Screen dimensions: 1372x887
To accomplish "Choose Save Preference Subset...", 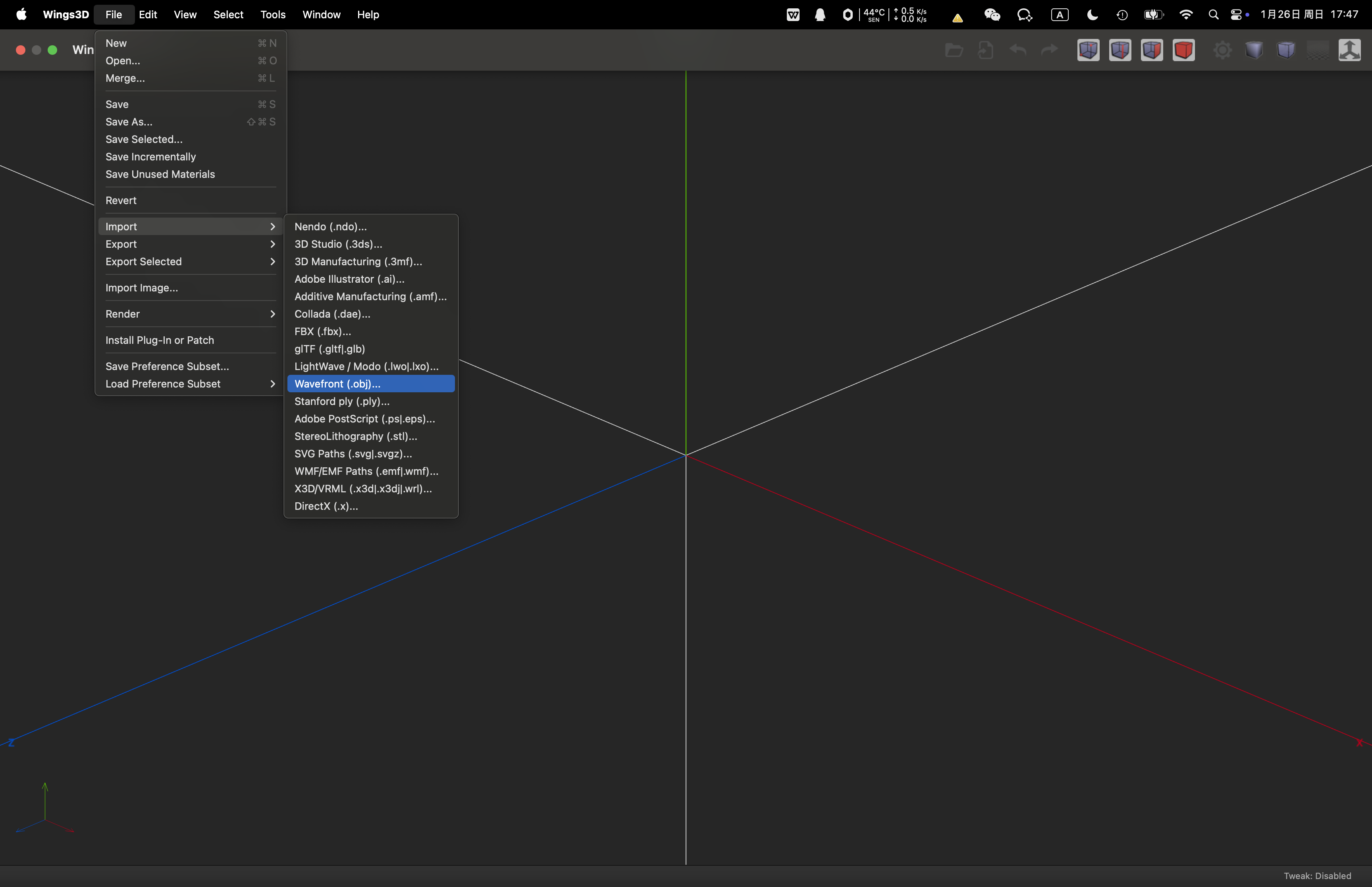I will [x=191, y=366].
